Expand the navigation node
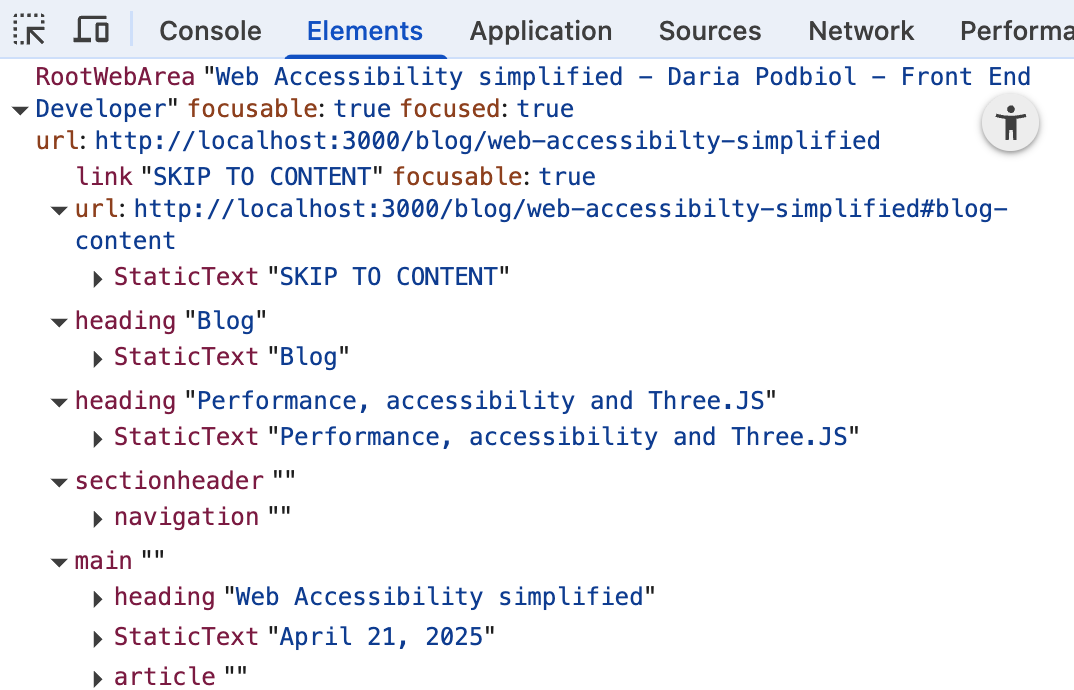The height and width of the screenshot is (690, 1074). (x=98, y=517)
